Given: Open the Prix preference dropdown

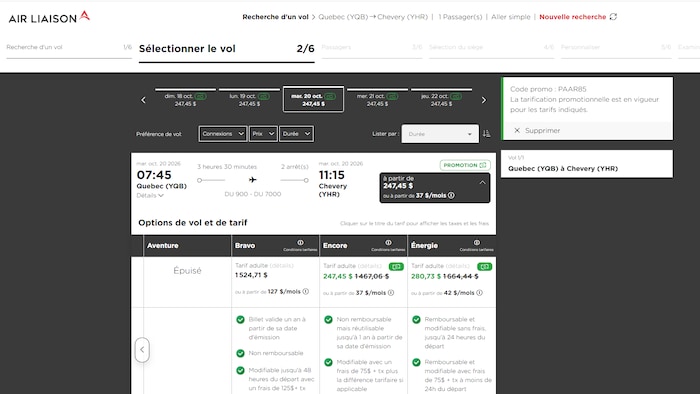Looking at the screenshot, I should click(x=263, y=133).
